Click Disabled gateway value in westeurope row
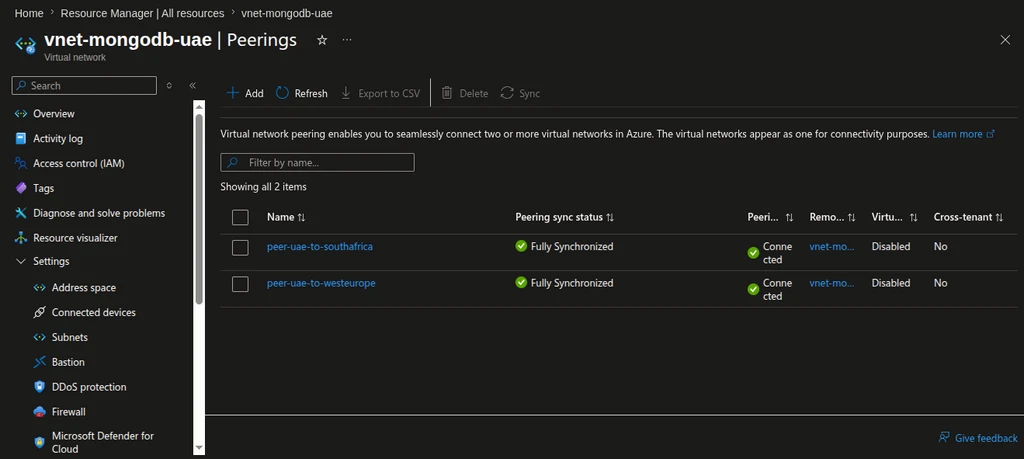 (x=891, y=283)
